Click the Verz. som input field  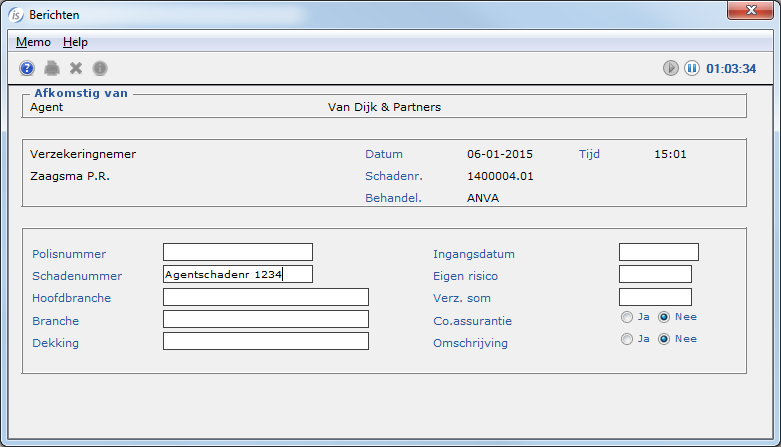pos(655,297)
